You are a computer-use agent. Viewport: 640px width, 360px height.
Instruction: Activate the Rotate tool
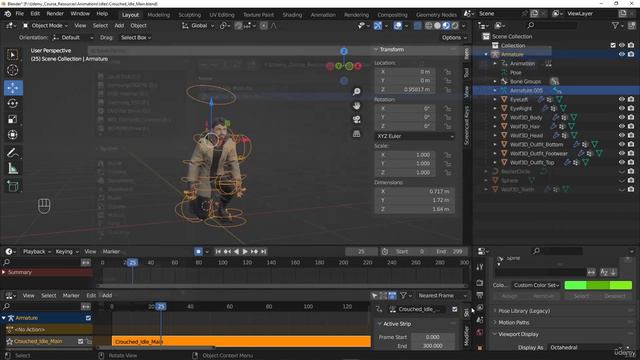pyautogui.click(x=13, y=103)
